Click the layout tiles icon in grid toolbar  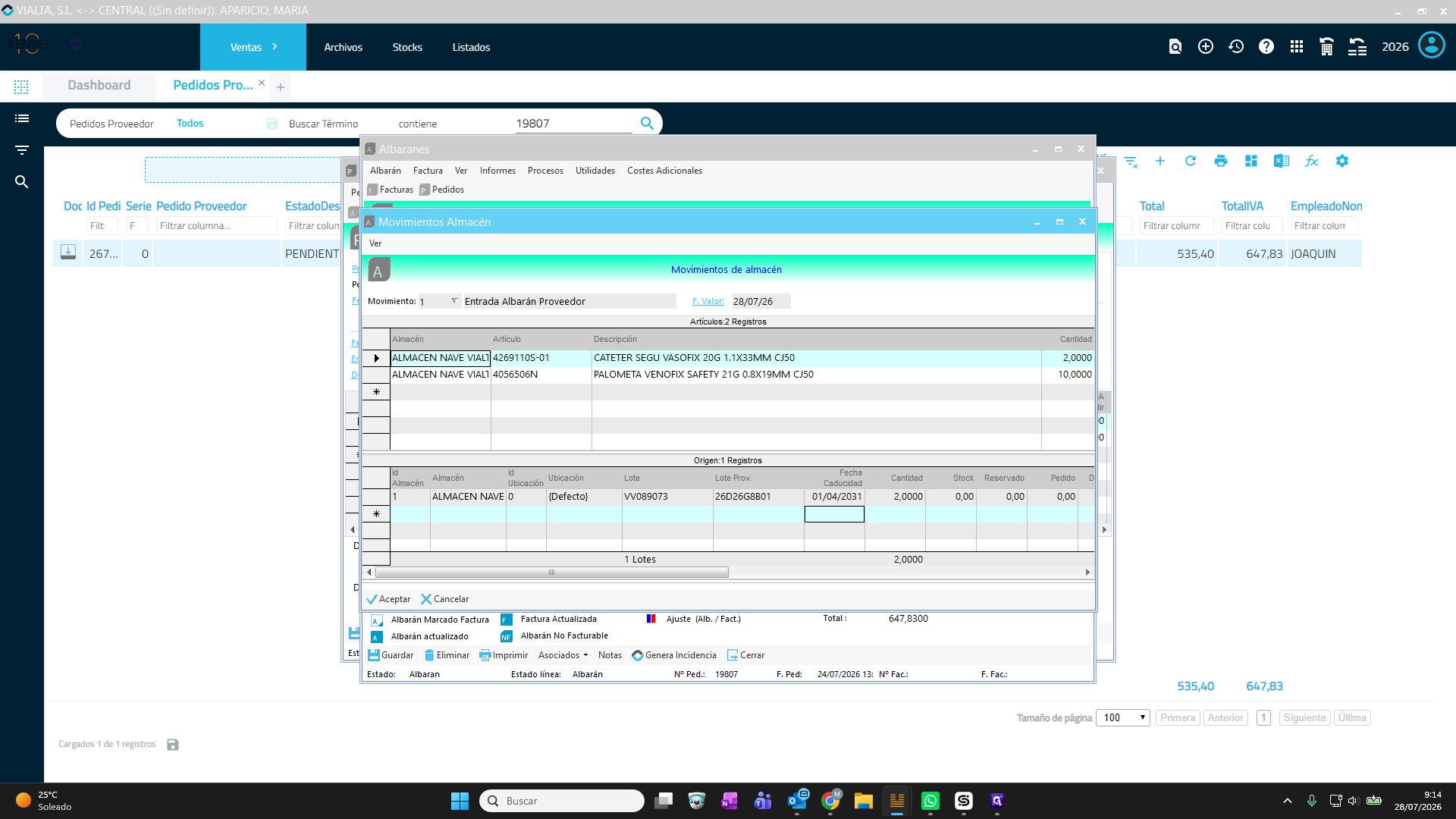pyautogui.click(x=1251, y=161)
